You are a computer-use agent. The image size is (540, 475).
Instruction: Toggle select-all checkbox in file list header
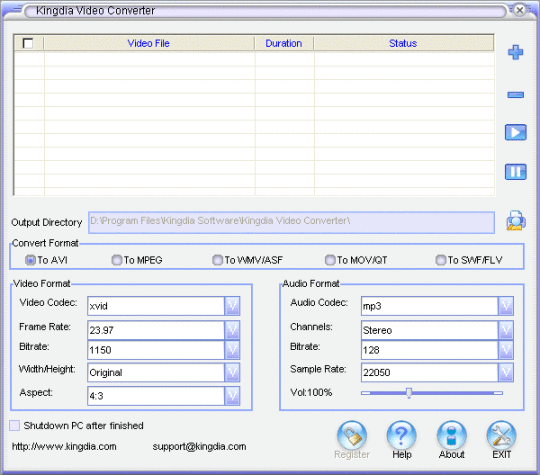[28, 43]
